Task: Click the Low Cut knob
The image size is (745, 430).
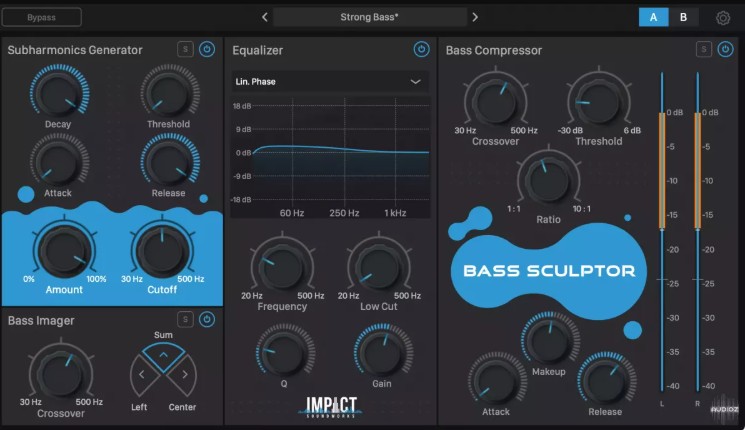Action: point(379,267)
